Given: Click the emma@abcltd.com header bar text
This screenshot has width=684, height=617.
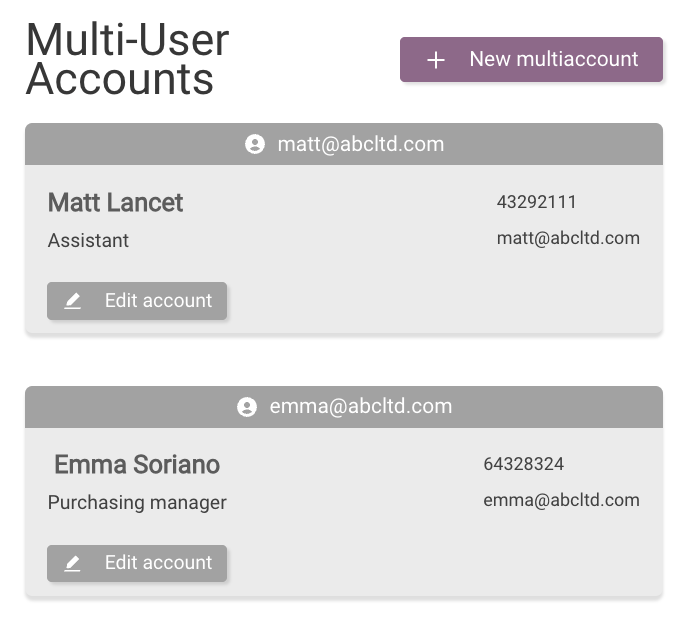Looking at the screenshot, I should (361, 407).
